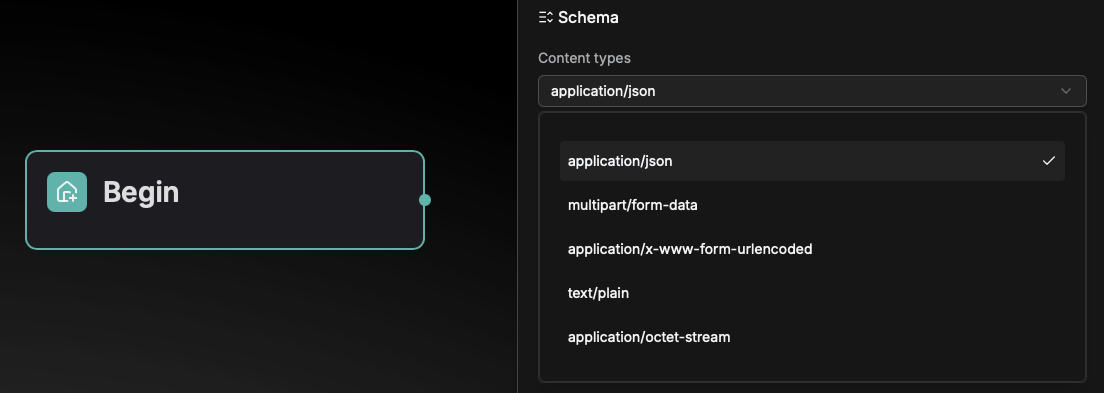
Task: Choose application/json option
Action: pos(812,161)
